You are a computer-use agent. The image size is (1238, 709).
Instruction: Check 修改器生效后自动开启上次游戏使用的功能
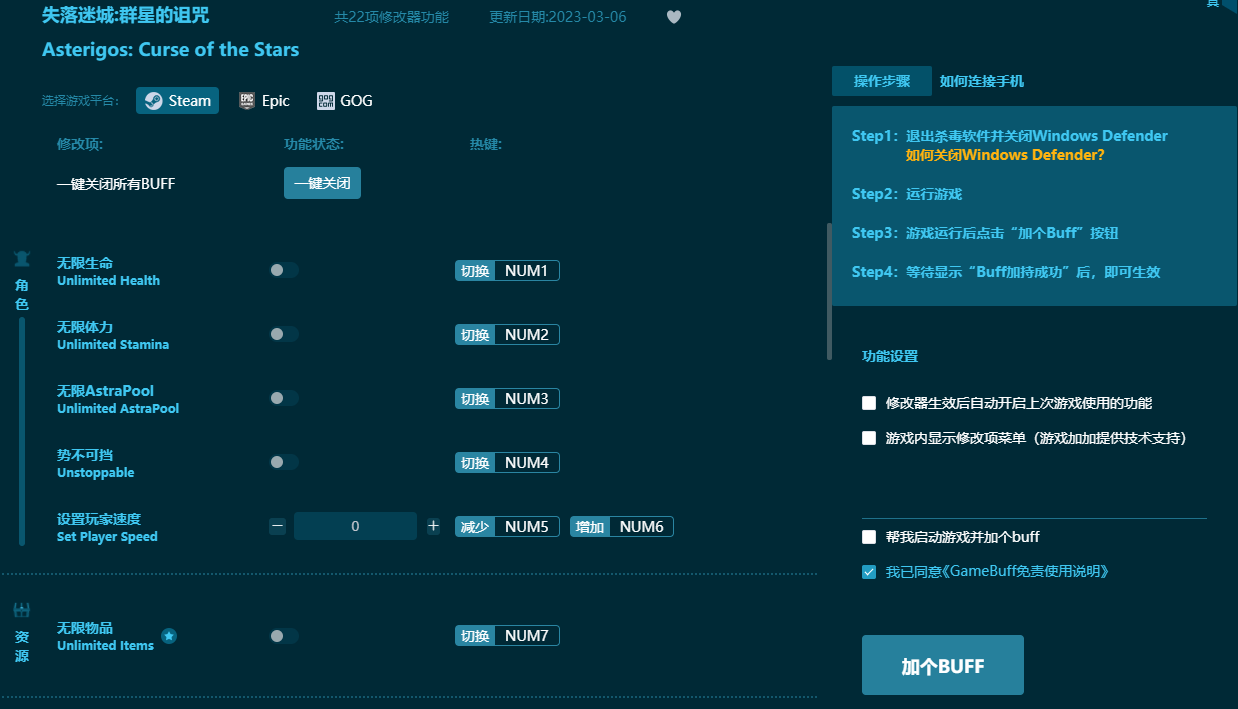click(869, 403)
